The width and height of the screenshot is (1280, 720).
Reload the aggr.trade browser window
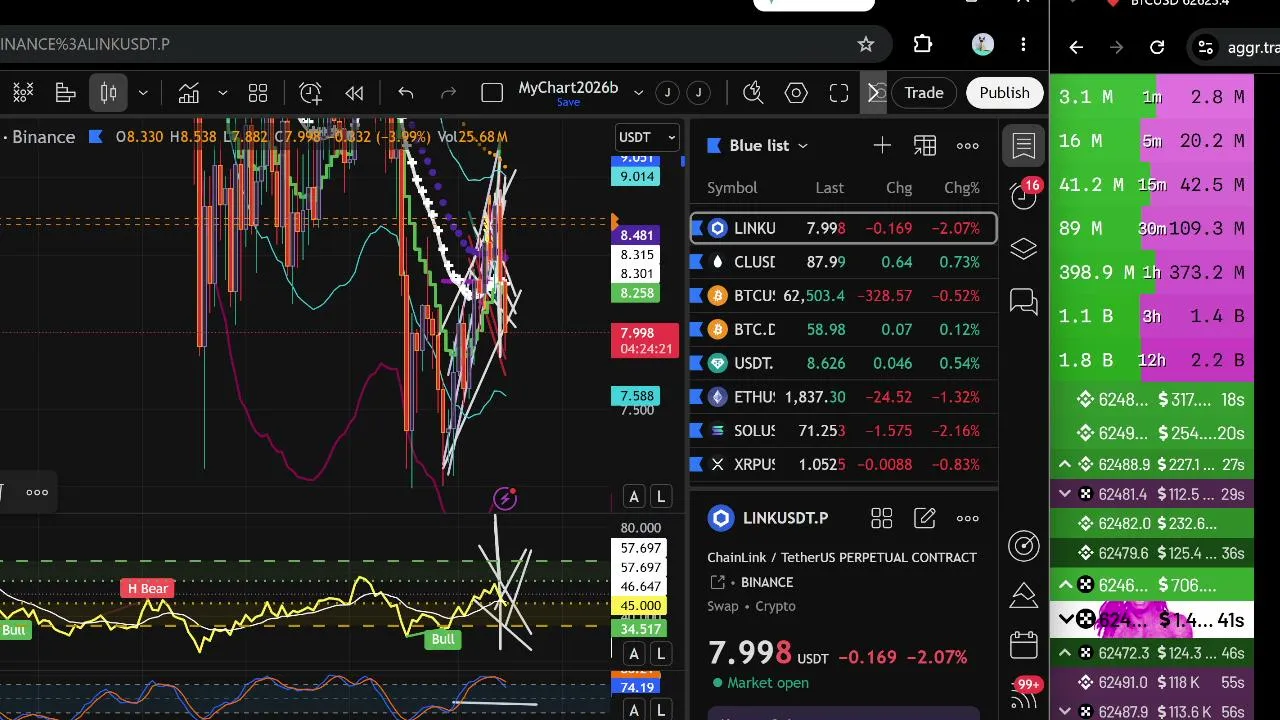[x=1157, y=47]
